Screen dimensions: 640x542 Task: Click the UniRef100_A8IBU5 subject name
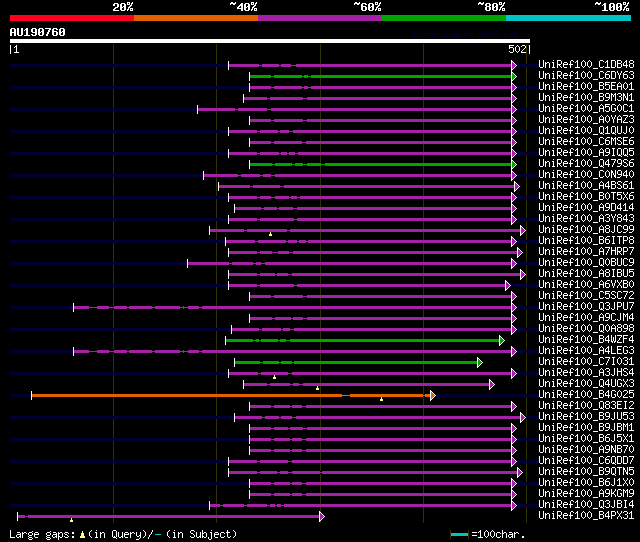click(586, 274)
